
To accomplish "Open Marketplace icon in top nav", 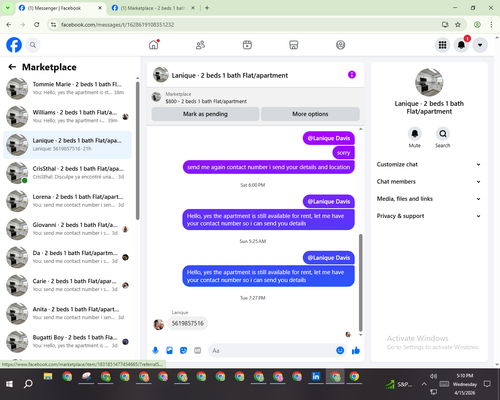I will 294,45.
